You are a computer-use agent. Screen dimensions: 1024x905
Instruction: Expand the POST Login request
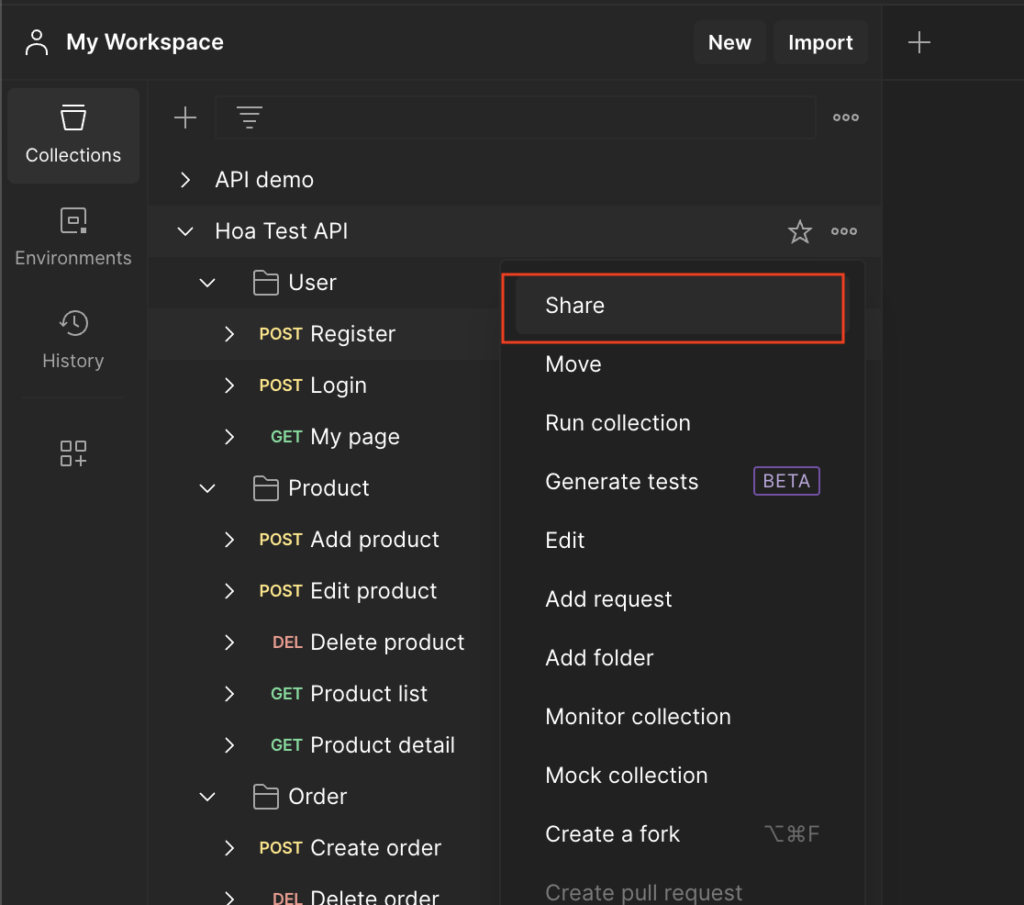(229, 385)
